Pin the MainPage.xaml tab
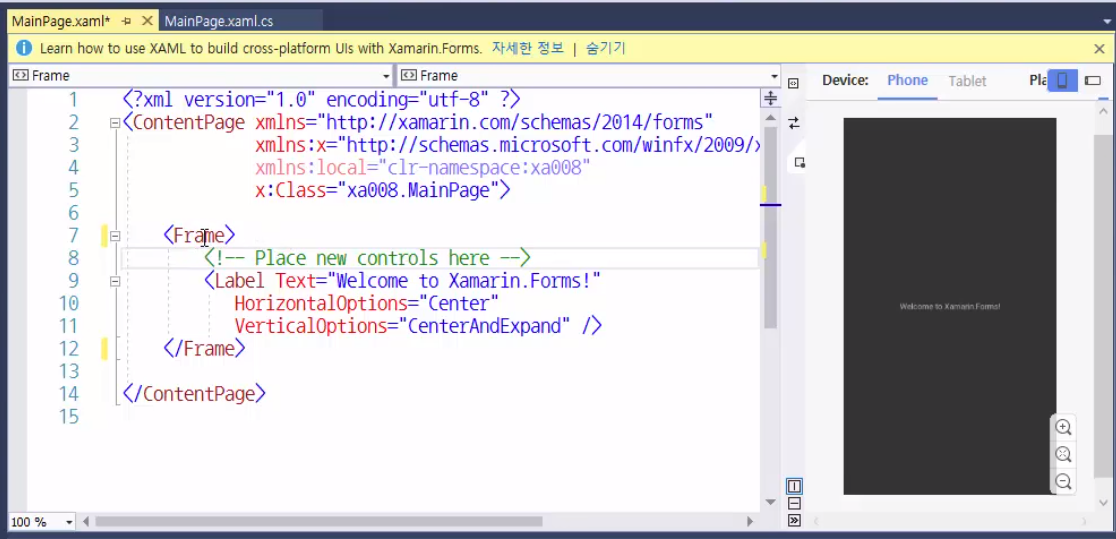Screen dimensions: 1116x539 pyautogui.click(x=127, y=21)
